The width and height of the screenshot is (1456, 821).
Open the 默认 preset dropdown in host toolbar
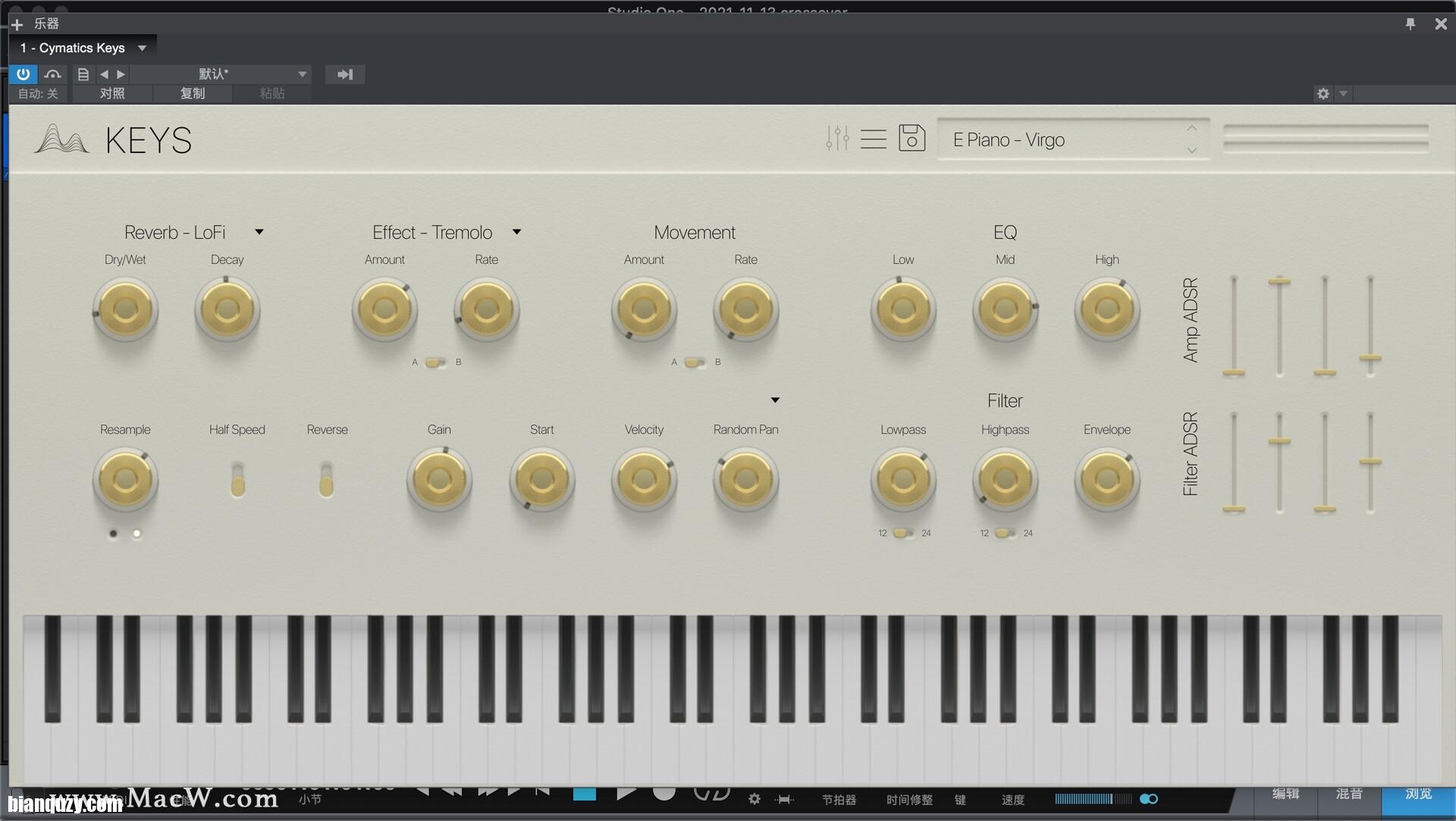coord(220,74)
